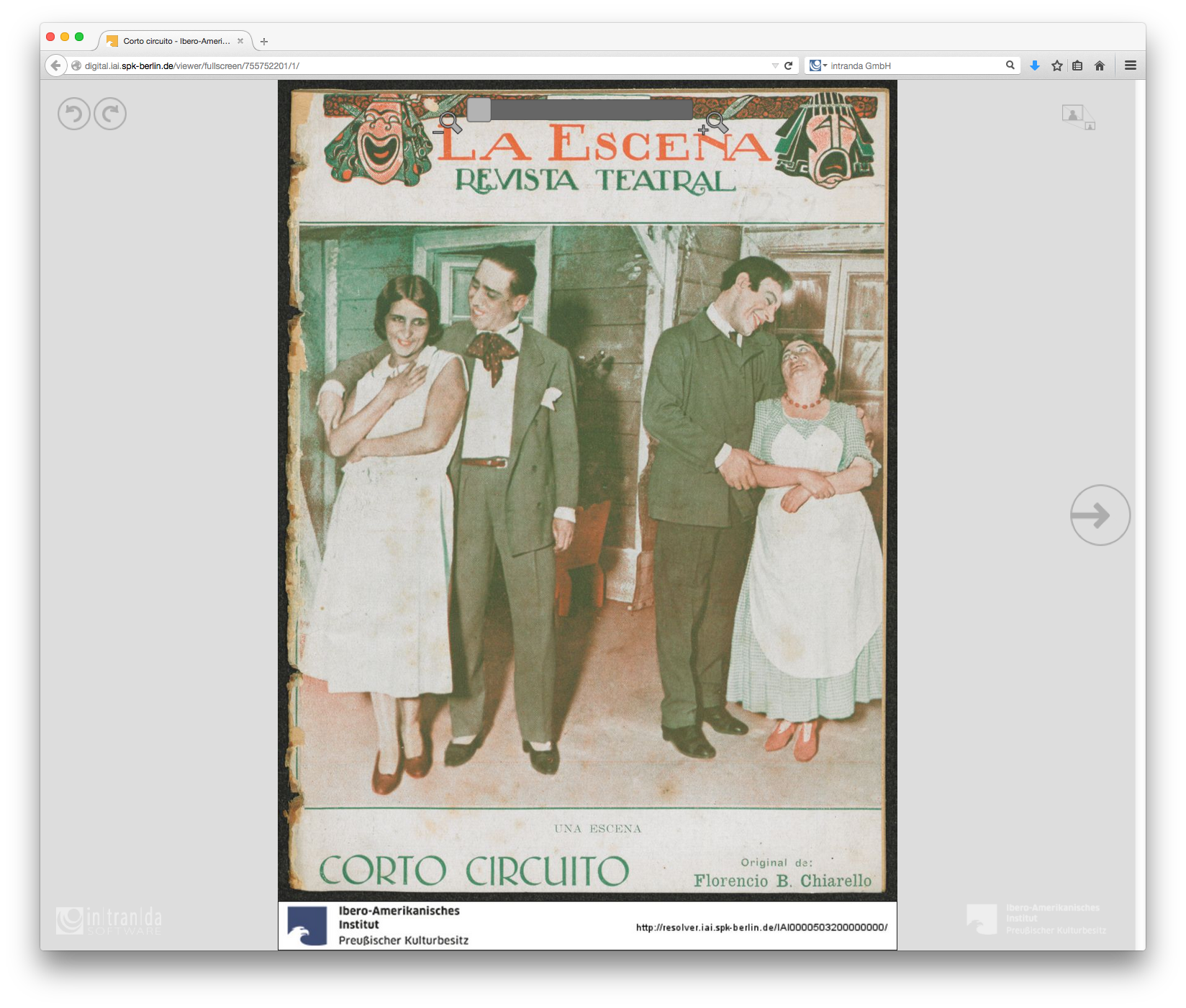Click the resolver.iai.spk-berlin.de URL text
This screenshot has width=1186, height=1008.
pos(761,927)
